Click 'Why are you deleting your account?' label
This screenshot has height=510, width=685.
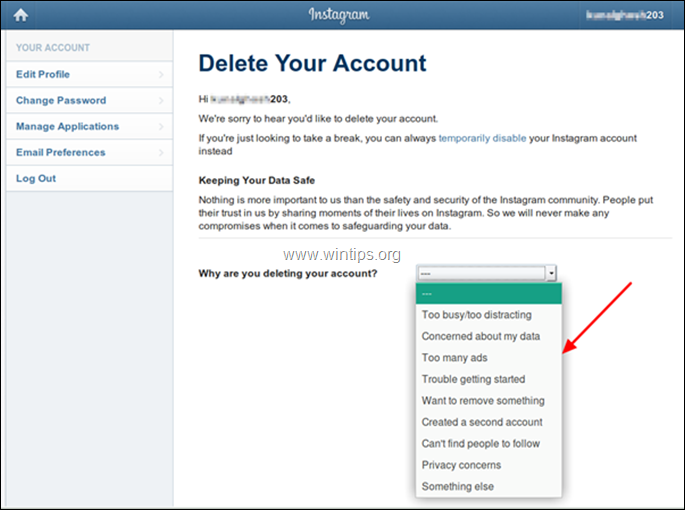tap(288, 274)
